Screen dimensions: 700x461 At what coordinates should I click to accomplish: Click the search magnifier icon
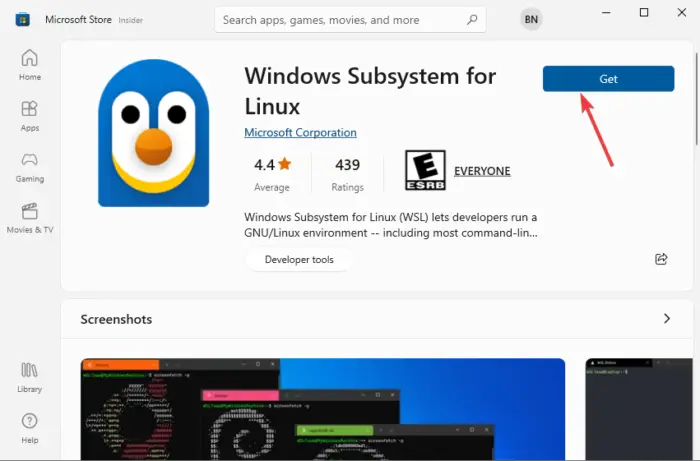pos(472,20)
